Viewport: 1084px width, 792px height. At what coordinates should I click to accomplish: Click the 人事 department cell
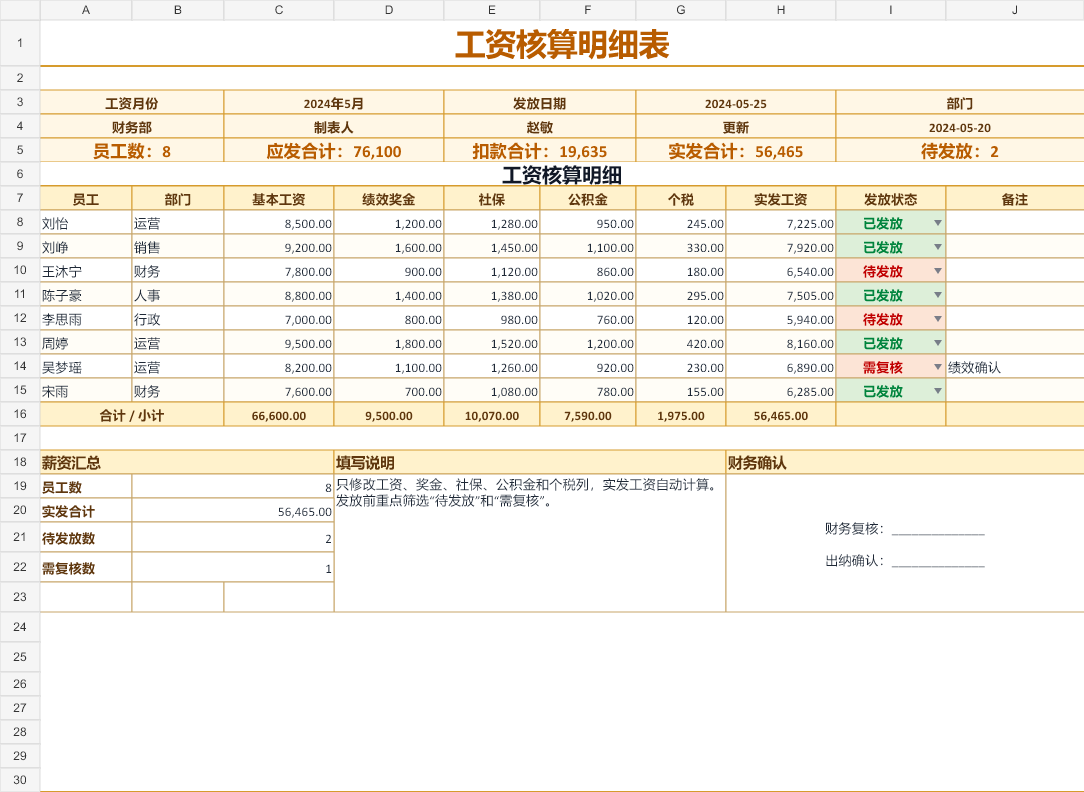pyautogui.click(x=178, y=295)
